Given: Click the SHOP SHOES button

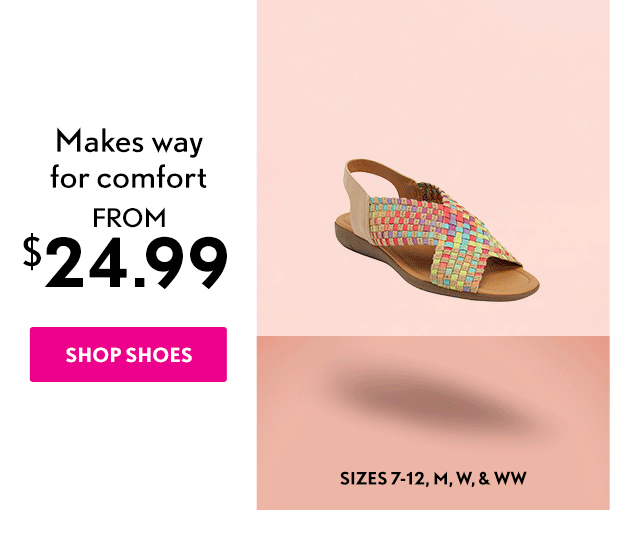Looking at the screenshot, I should 128,354.
